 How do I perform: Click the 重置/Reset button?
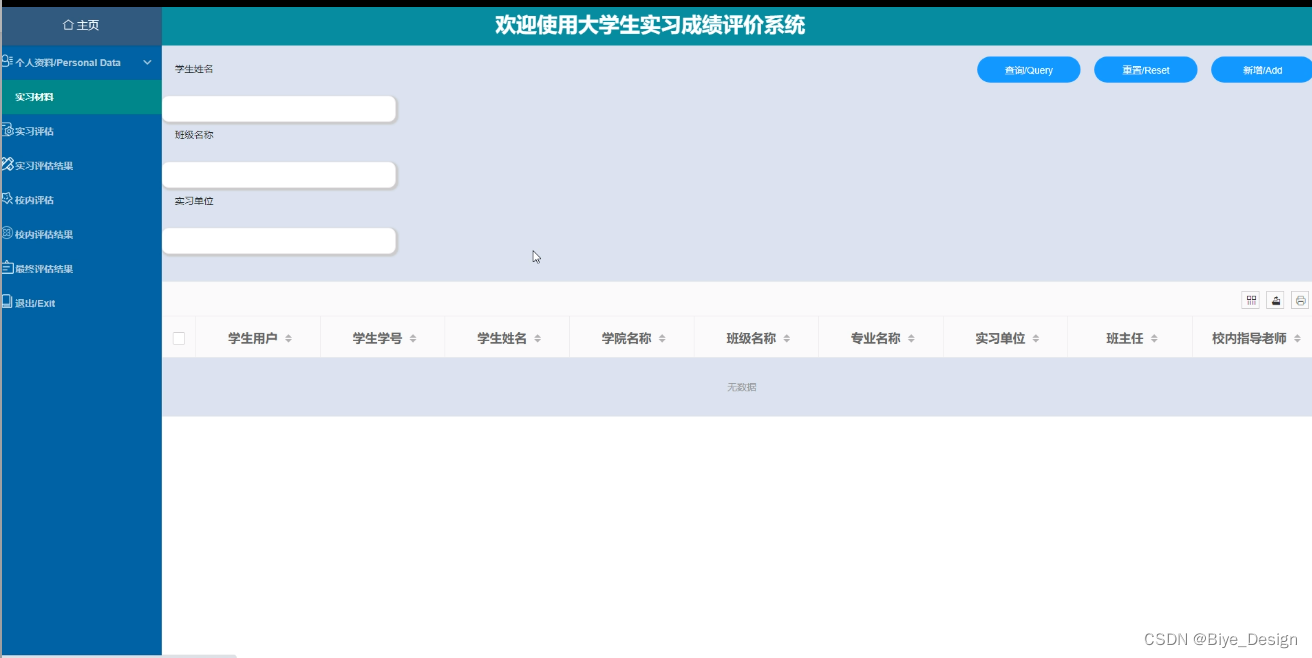point(1145,70)
